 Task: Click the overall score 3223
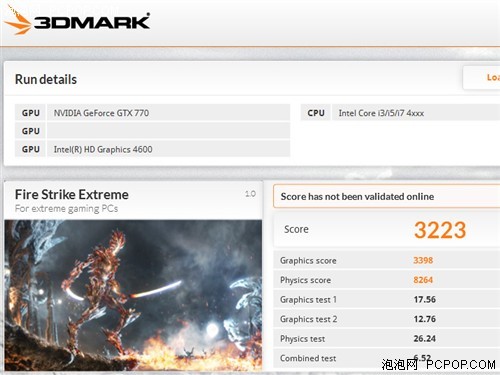[440, 230]
